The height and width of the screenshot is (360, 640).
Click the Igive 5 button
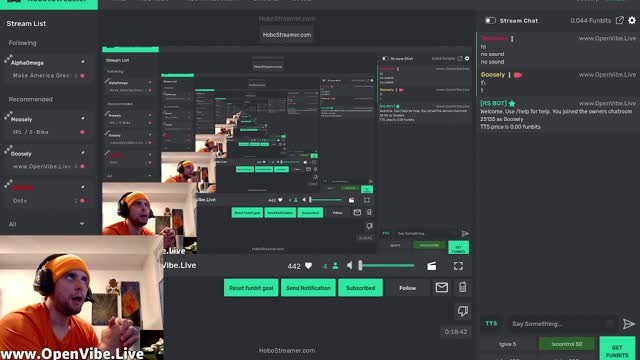[x=507, y=344]
